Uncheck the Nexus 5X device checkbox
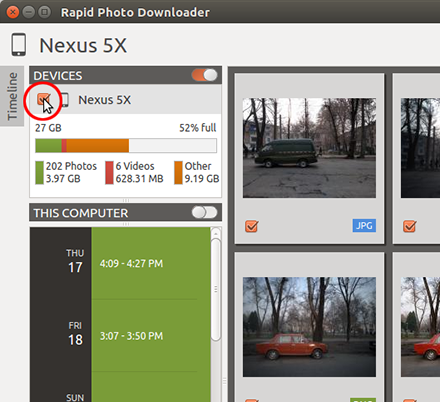This screenshot has height=402, width=440. (44, 99)
